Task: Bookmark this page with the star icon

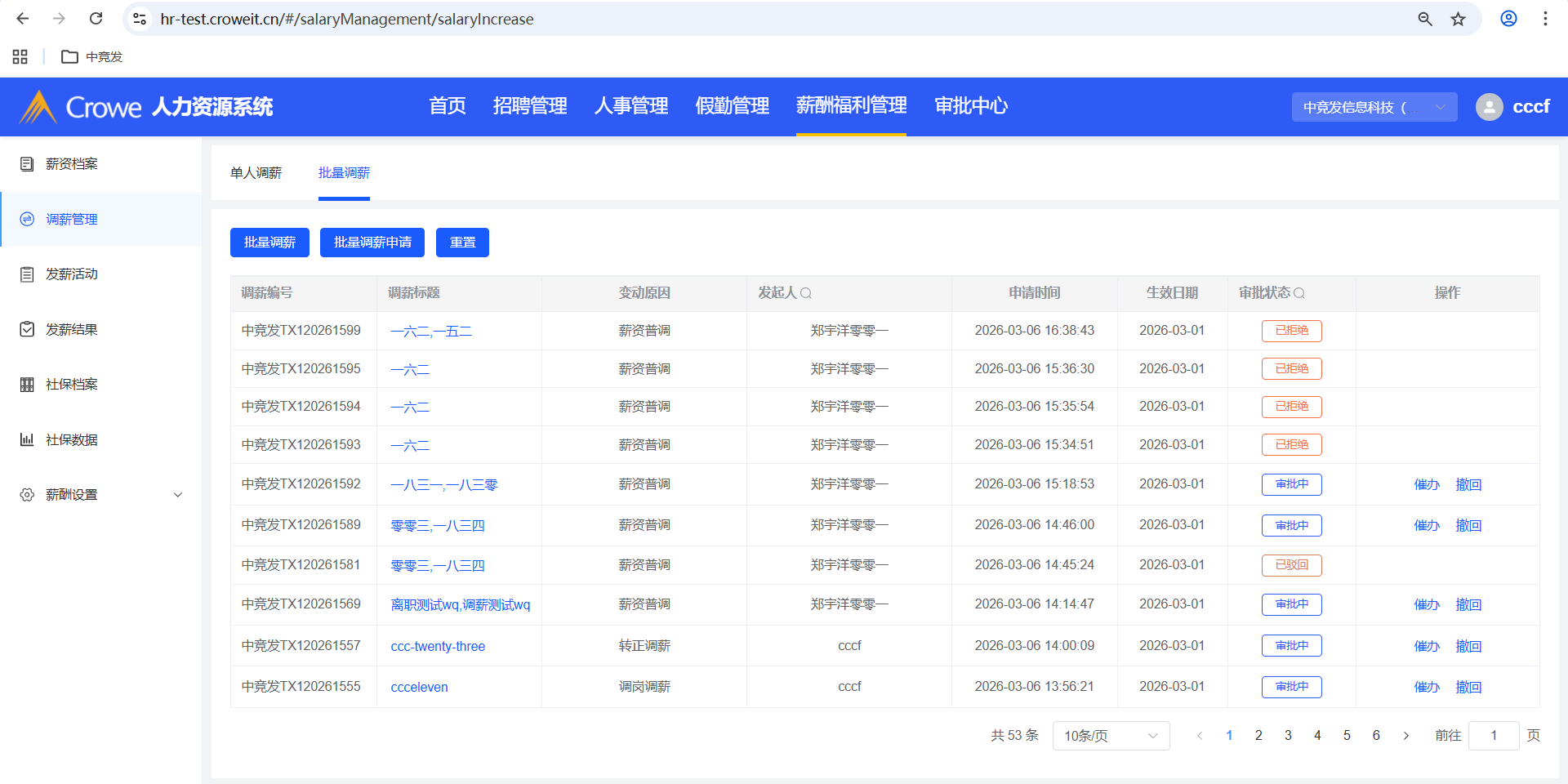Action: tap(1458, 19)
